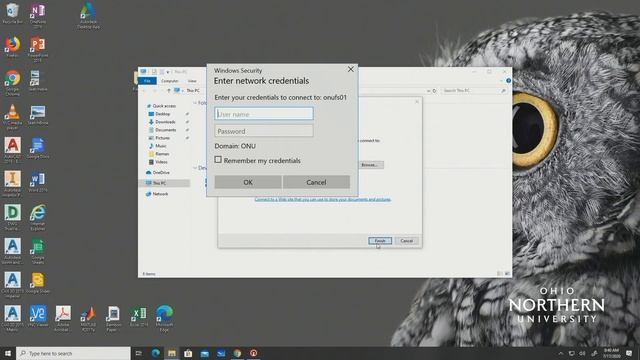
Task: Open Adobe Acrobat desktop shortcut
Action: click(x=63, y=318)
